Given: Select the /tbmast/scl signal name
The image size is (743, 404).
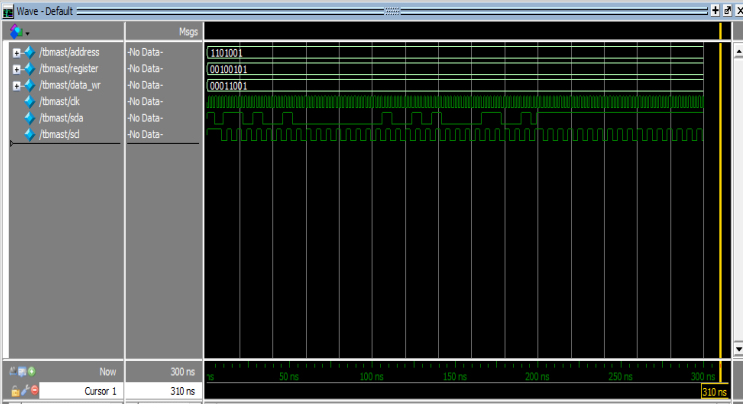Looking at the screenshot, I should pyautogui.click(x=59, y=135).
